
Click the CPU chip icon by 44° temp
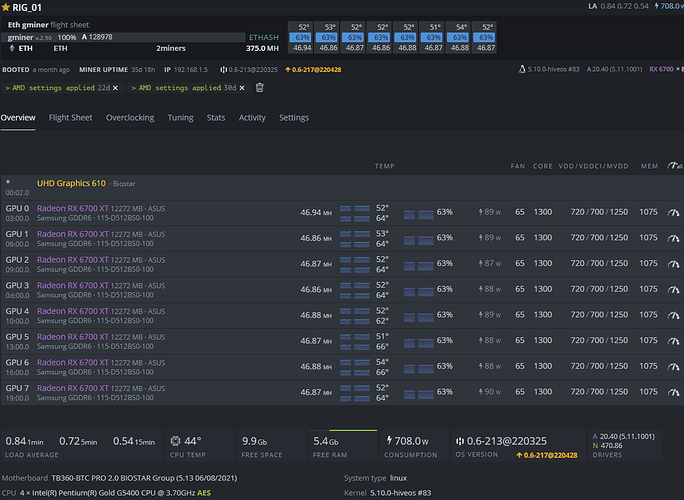click(x=175, y=441)
